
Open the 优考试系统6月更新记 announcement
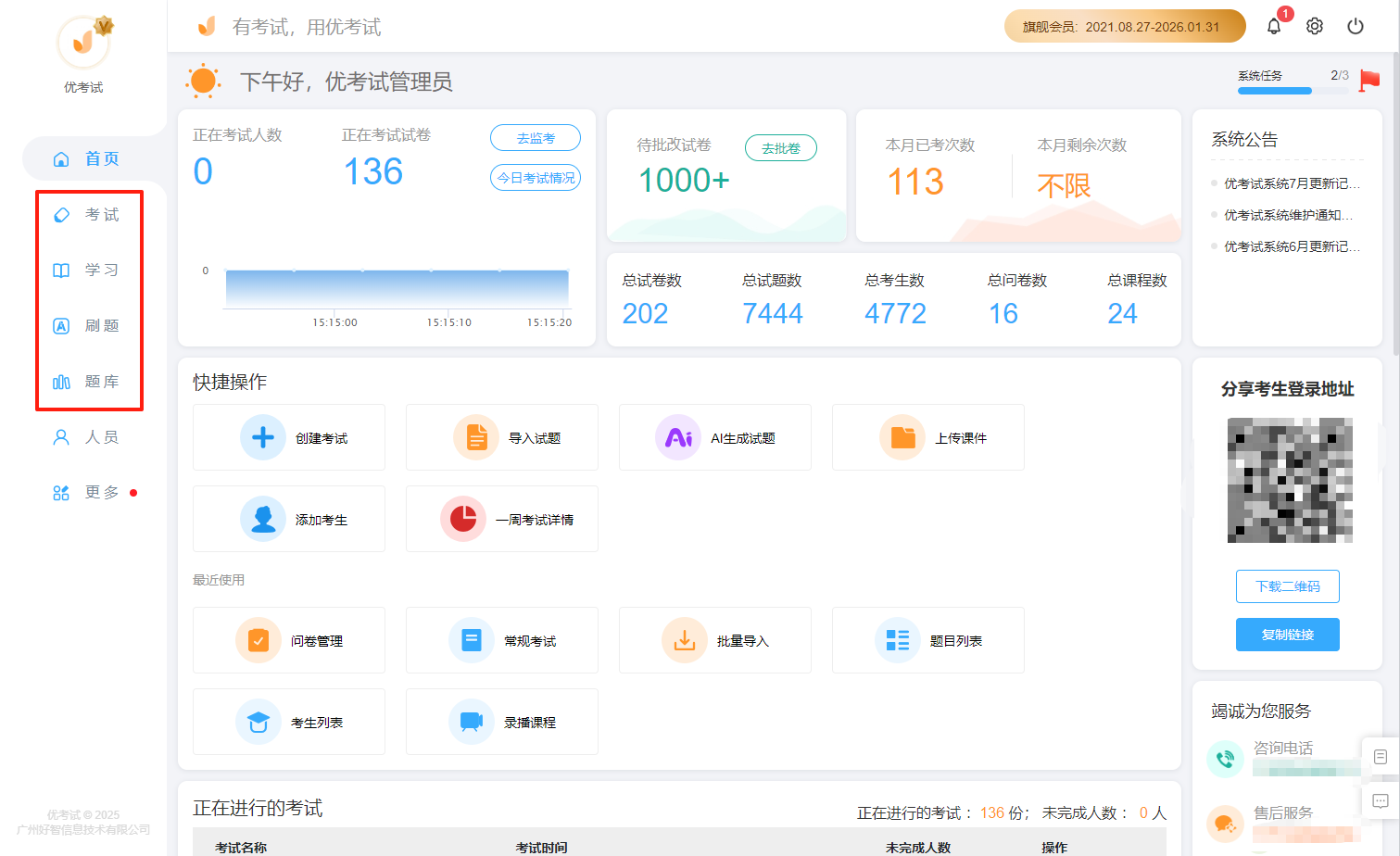(x=1292, y=246)
